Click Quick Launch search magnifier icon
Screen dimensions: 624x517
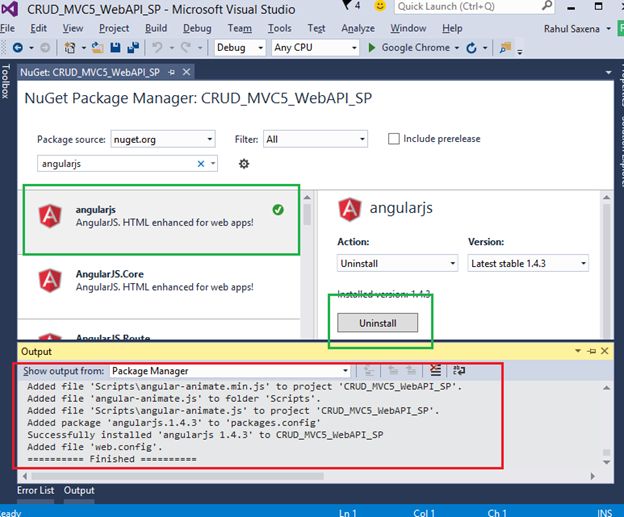click(547, 6)
